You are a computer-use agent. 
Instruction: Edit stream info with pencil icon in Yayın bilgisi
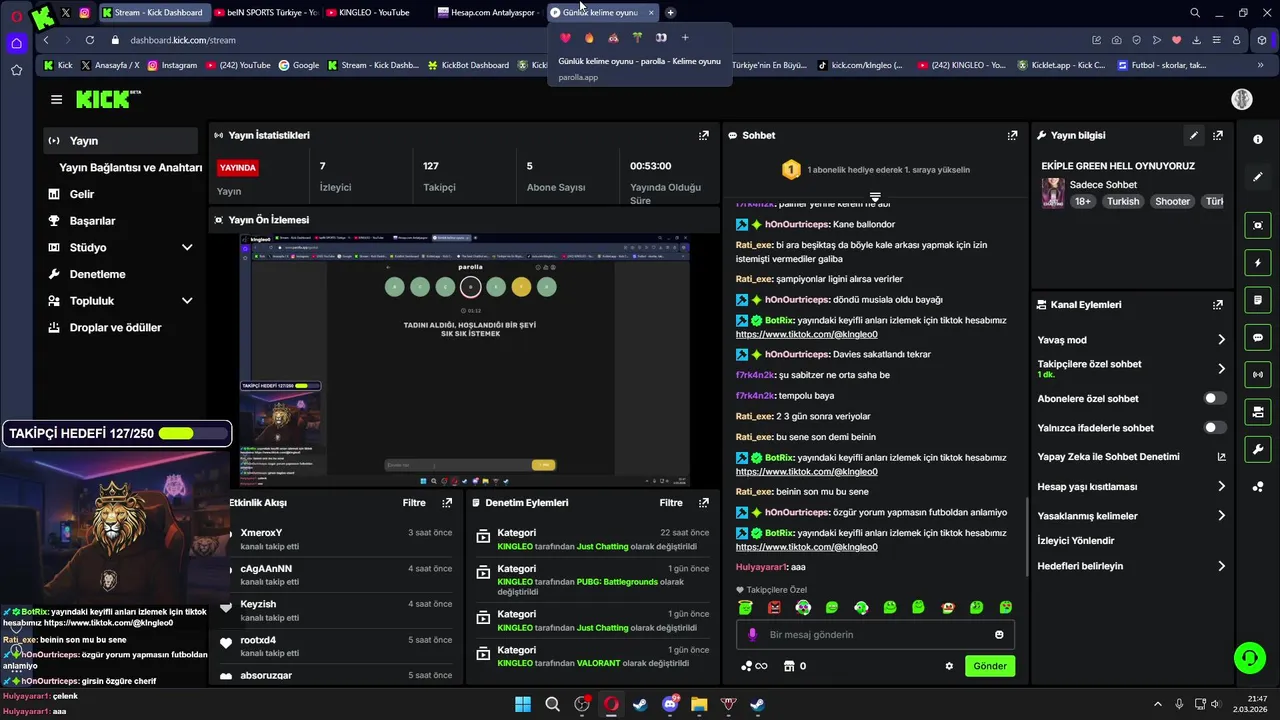(x=1194, y=135)
